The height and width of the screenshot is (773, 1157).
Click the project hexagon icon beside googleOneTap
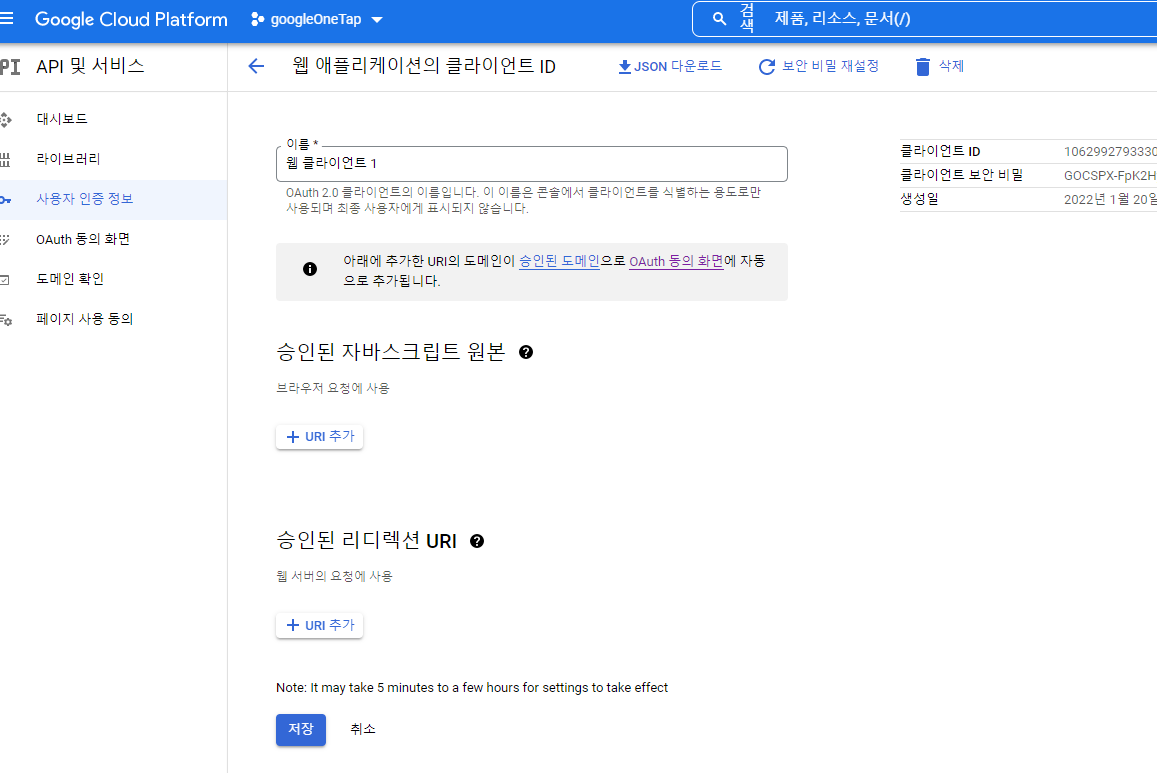257,19
